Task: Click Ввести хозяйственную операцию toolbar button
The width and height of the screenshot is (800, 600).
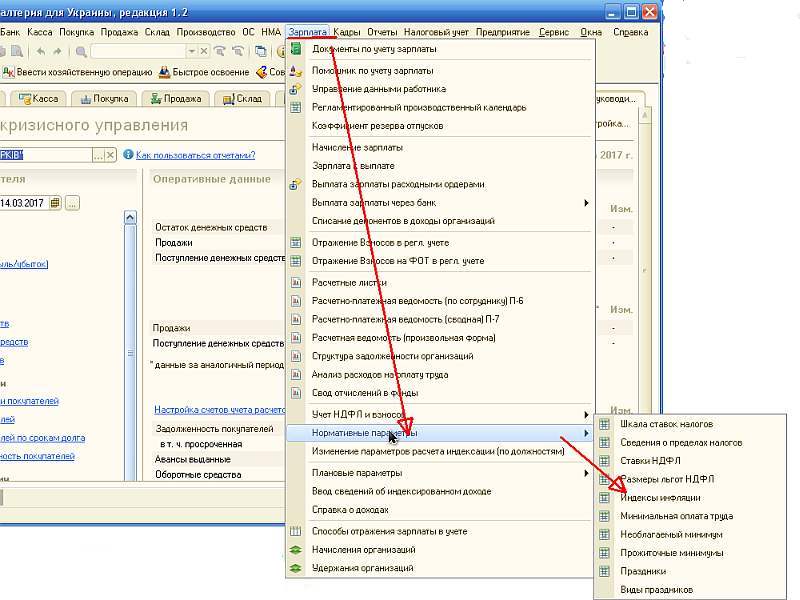Action: (x=77, y=72)
